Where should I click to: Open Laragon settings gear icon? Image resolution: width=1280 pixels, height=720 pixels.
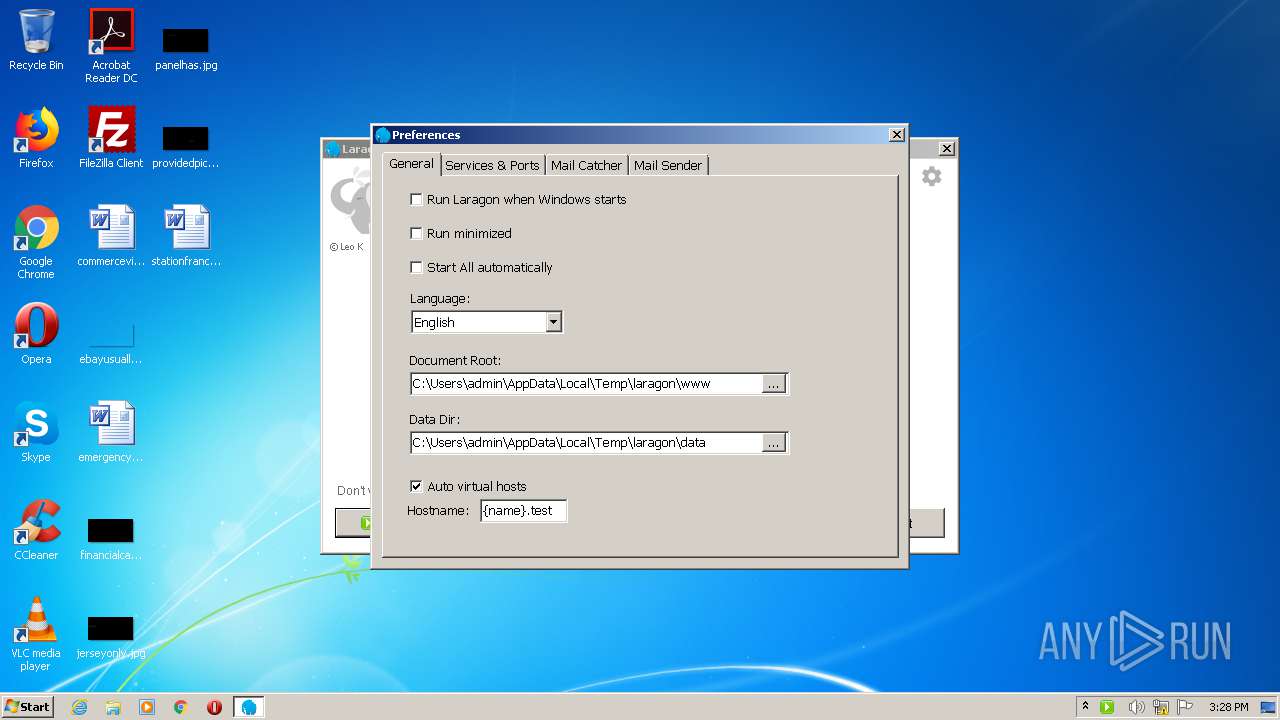point(931,177)
